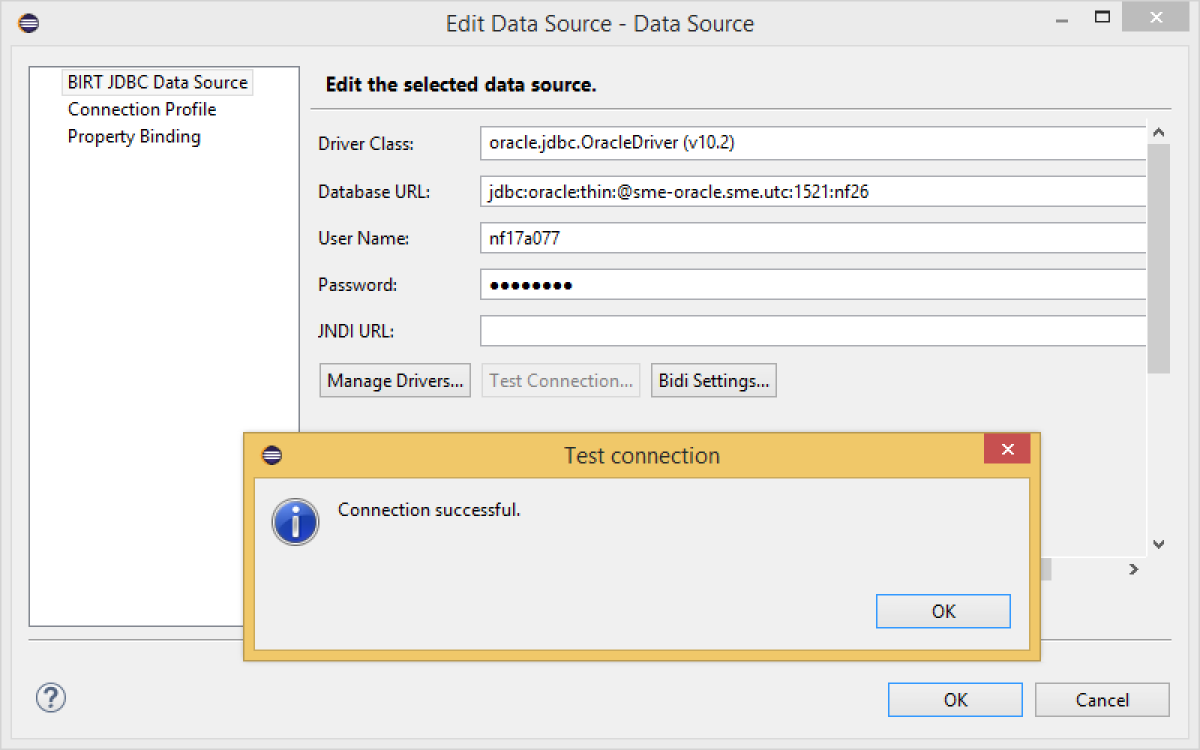Cancel the Edit Data Source dialog
1200x750 pixels.
1102,699
